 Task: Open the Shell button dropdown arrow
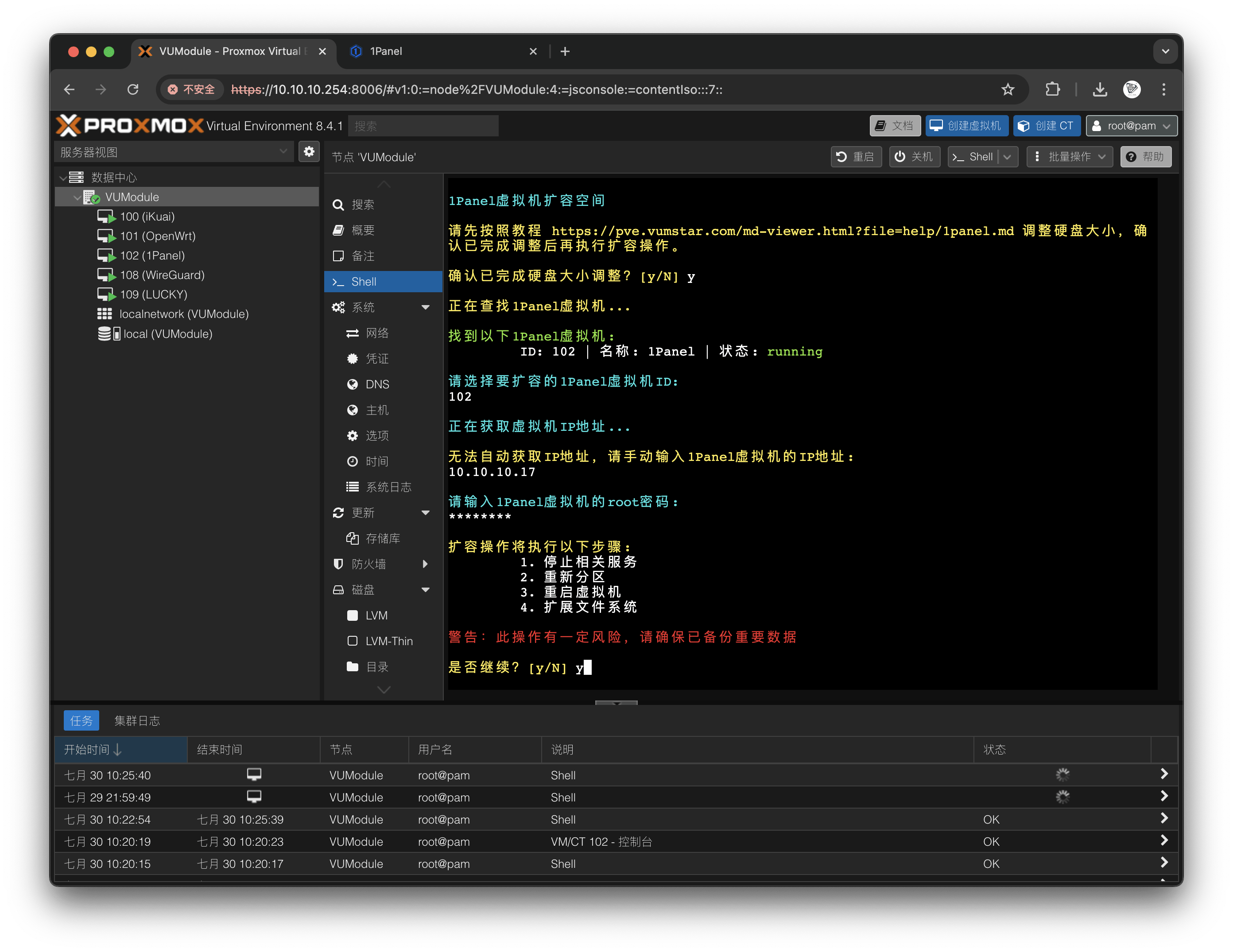(x=1008, y=157)
